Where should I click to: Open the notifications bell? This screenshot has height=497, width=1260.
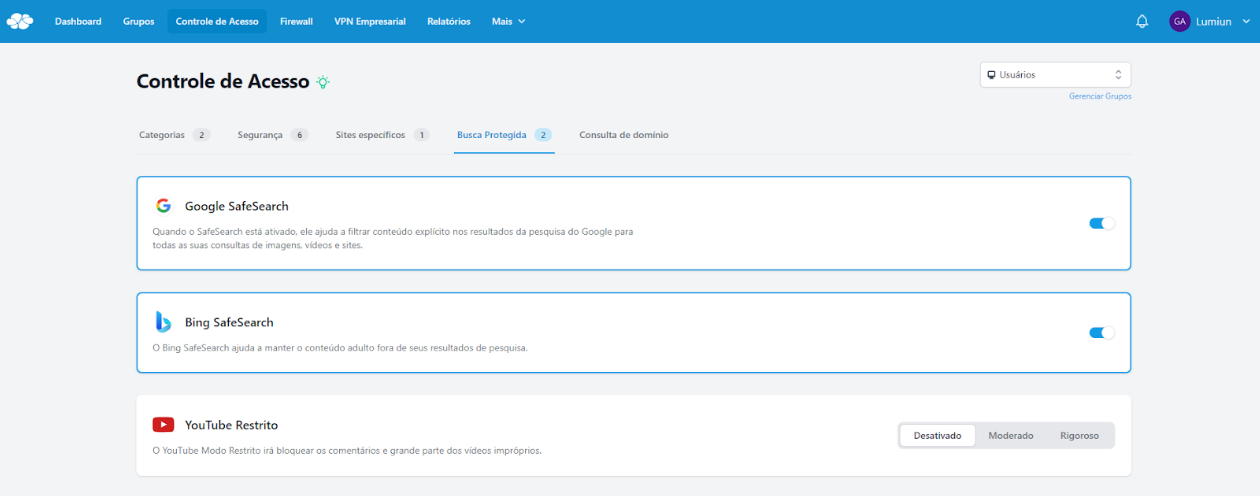click(1142, 21)
